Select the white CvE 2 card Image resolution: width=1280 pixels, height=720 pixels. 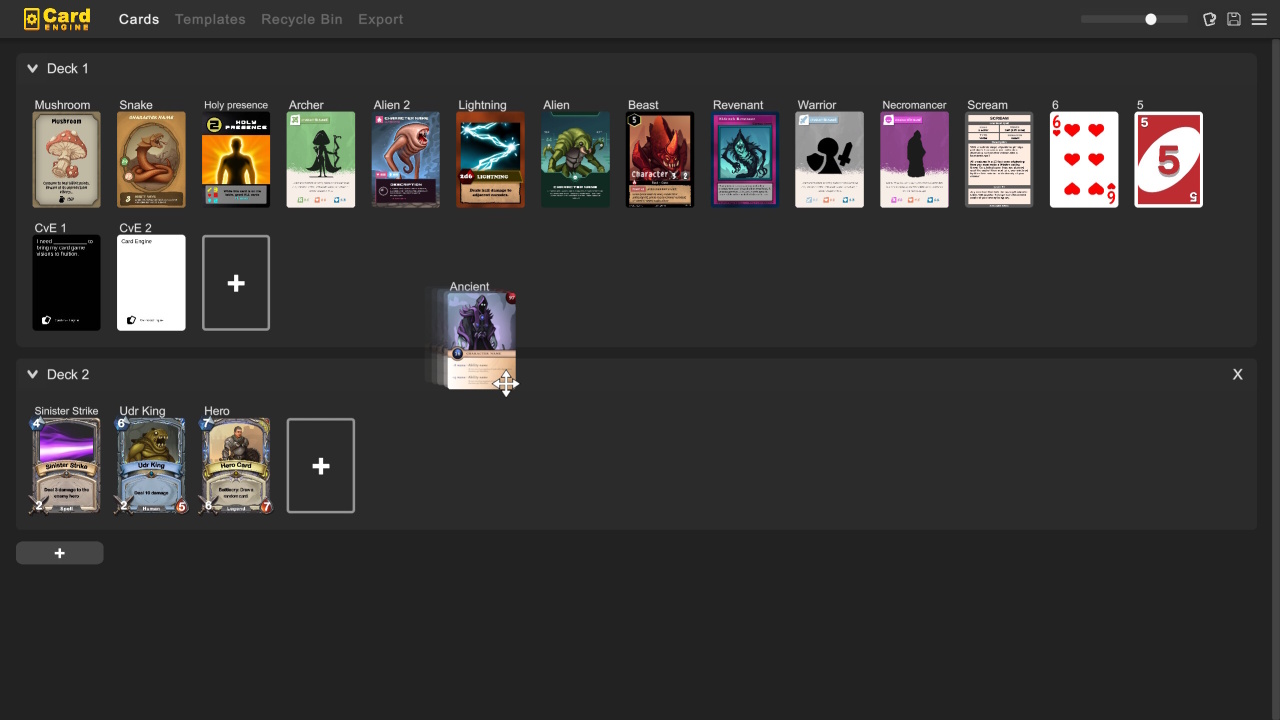pyautogui.click(x=152, y=283)
